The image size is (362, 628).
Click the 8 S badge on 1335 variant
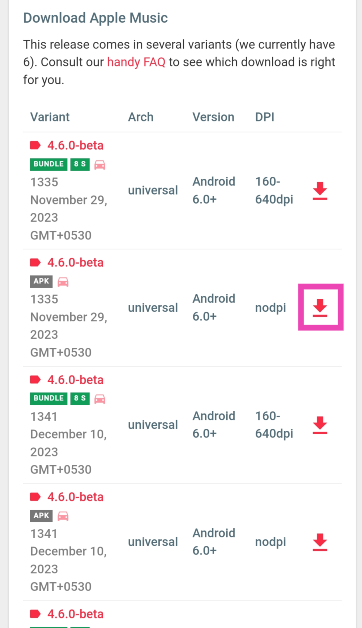click(80, 164)
